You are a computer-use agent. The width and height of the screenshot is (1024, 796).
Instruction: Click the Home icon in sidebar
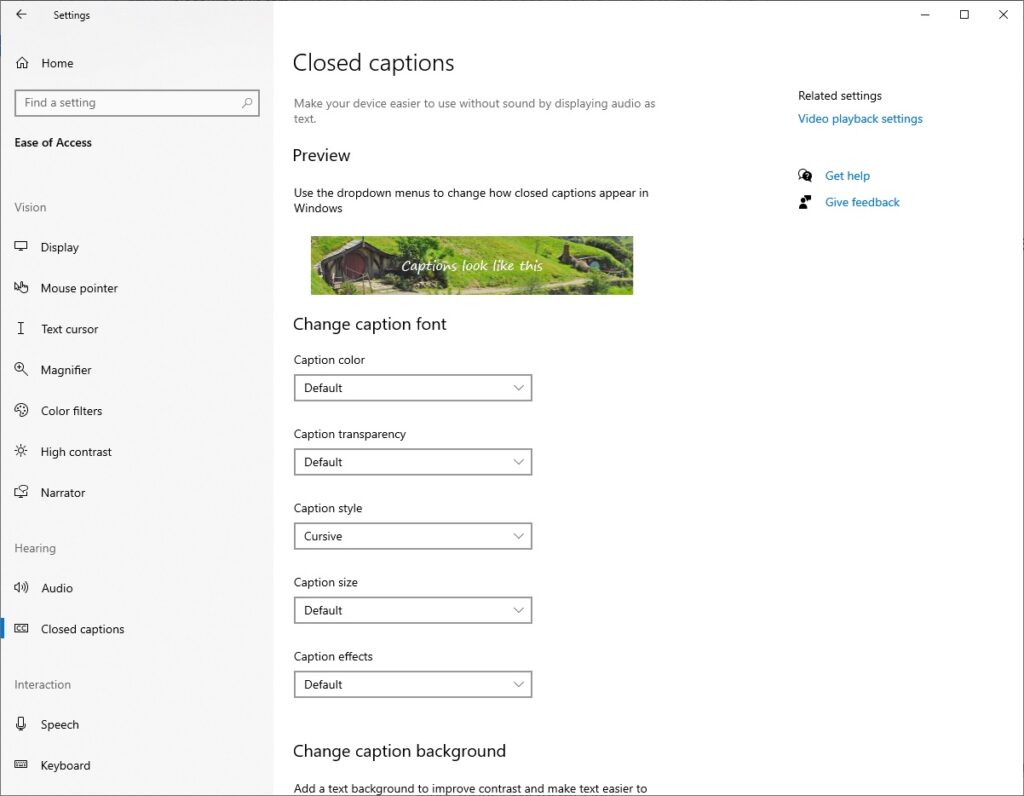(22, 63)
